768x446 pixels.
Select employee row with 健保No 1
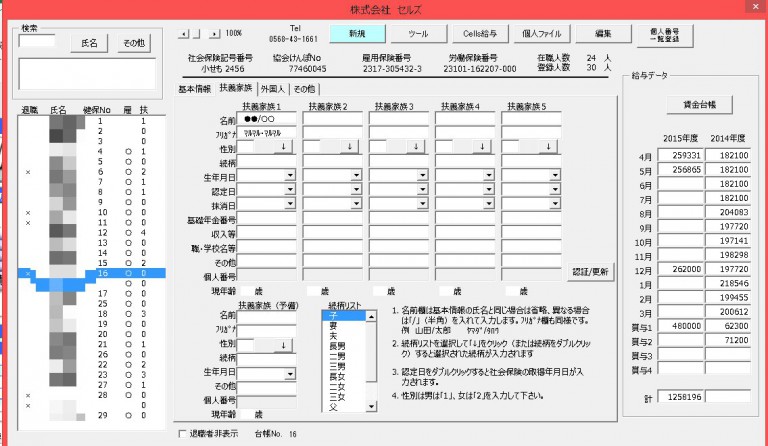click(x=92, y=121)
